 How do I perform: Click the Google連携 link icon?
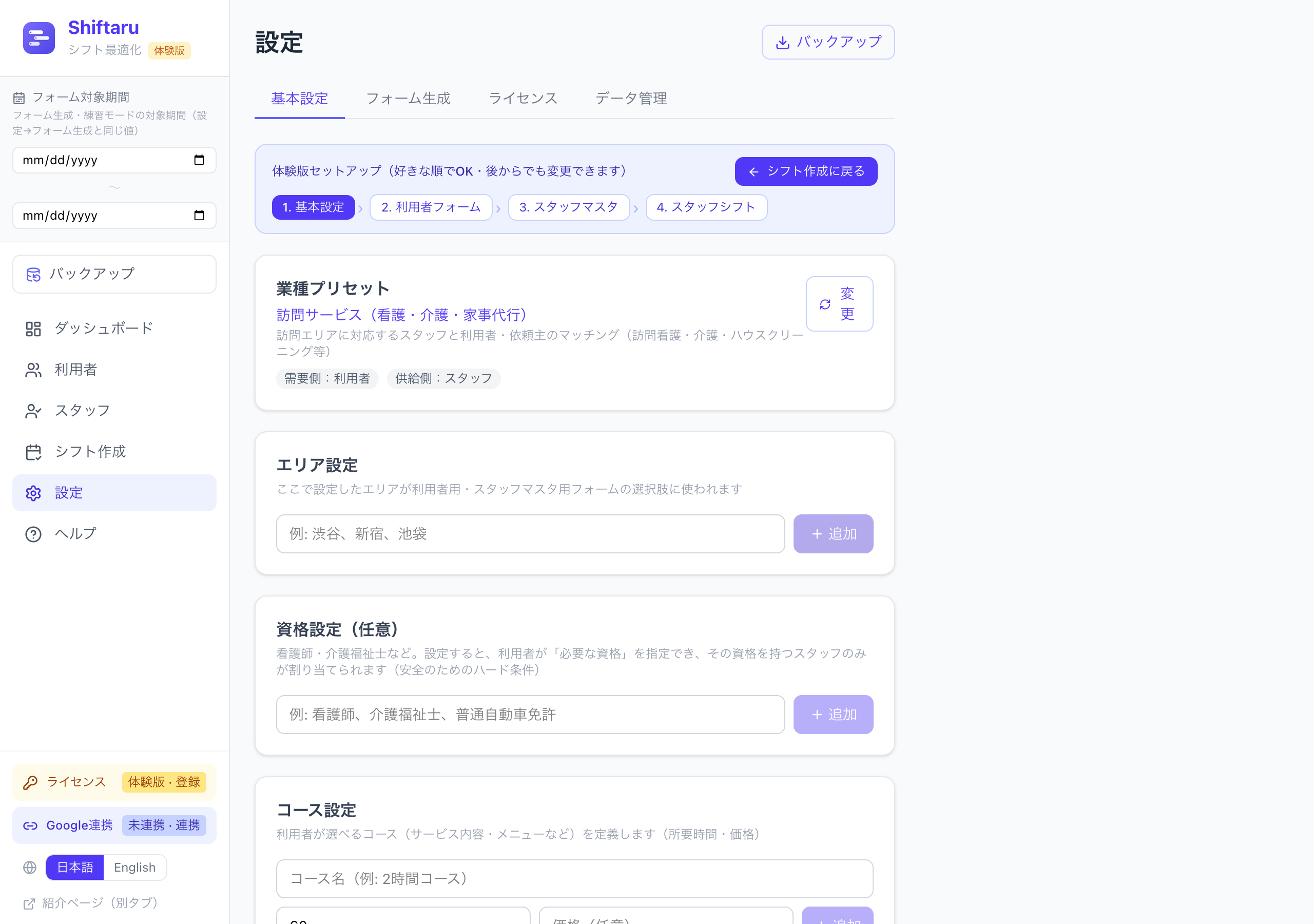click(30, 825)
